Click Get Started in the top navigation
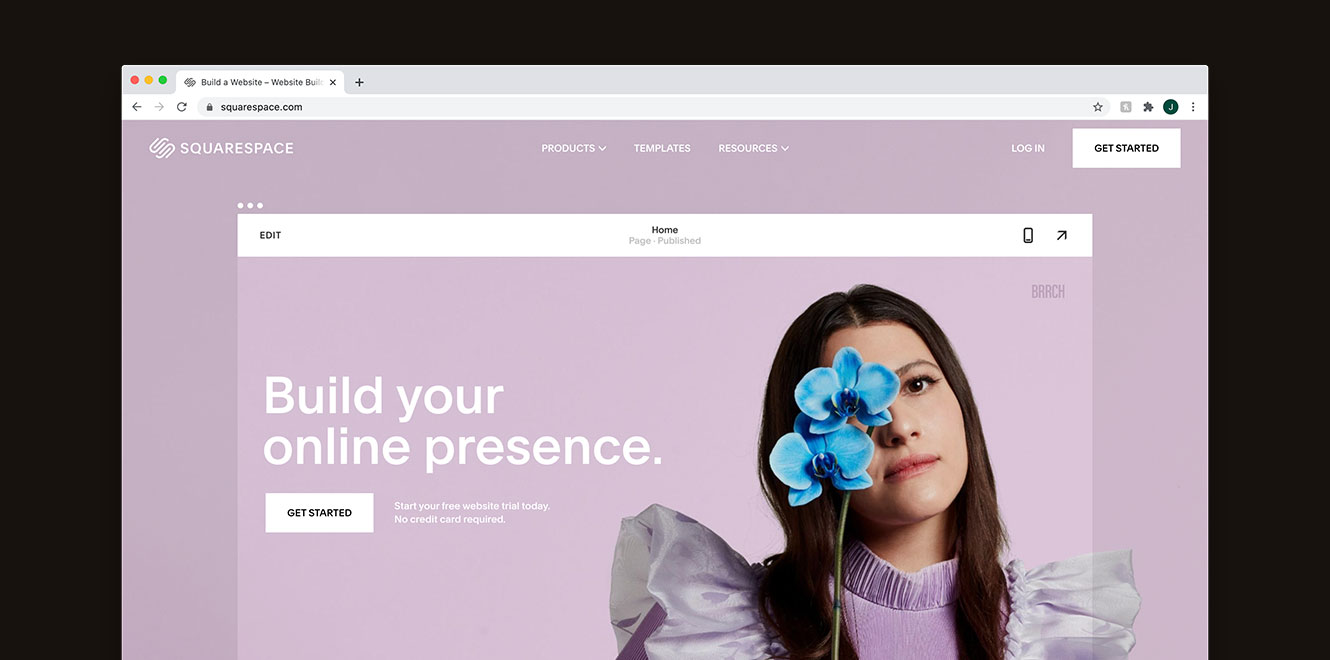 1126,148
